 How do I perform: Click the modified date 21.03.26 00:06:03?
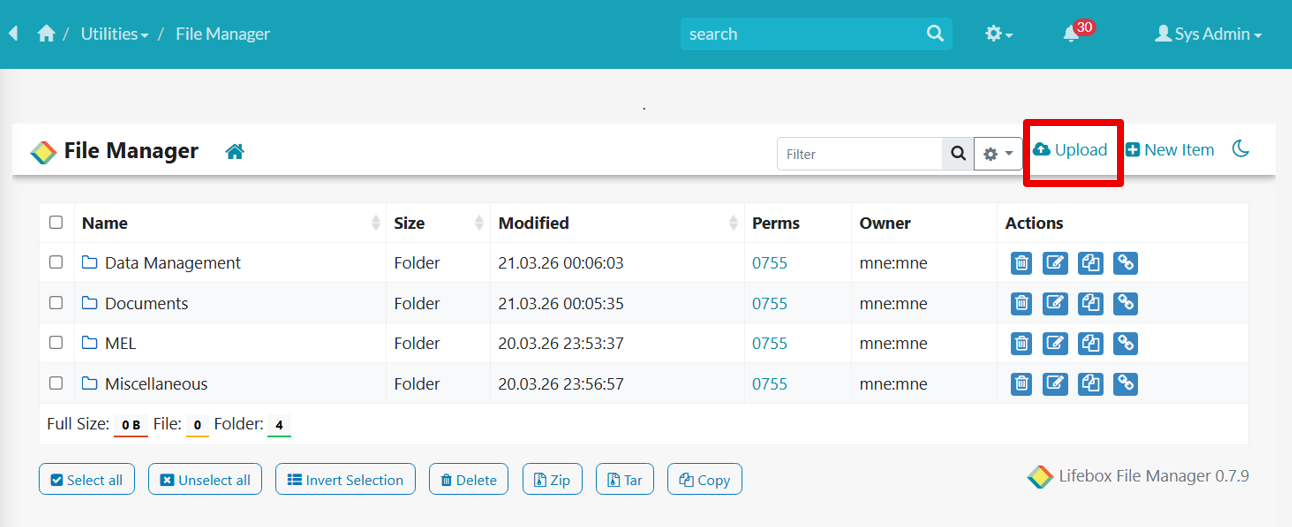(x=561, y=263)
